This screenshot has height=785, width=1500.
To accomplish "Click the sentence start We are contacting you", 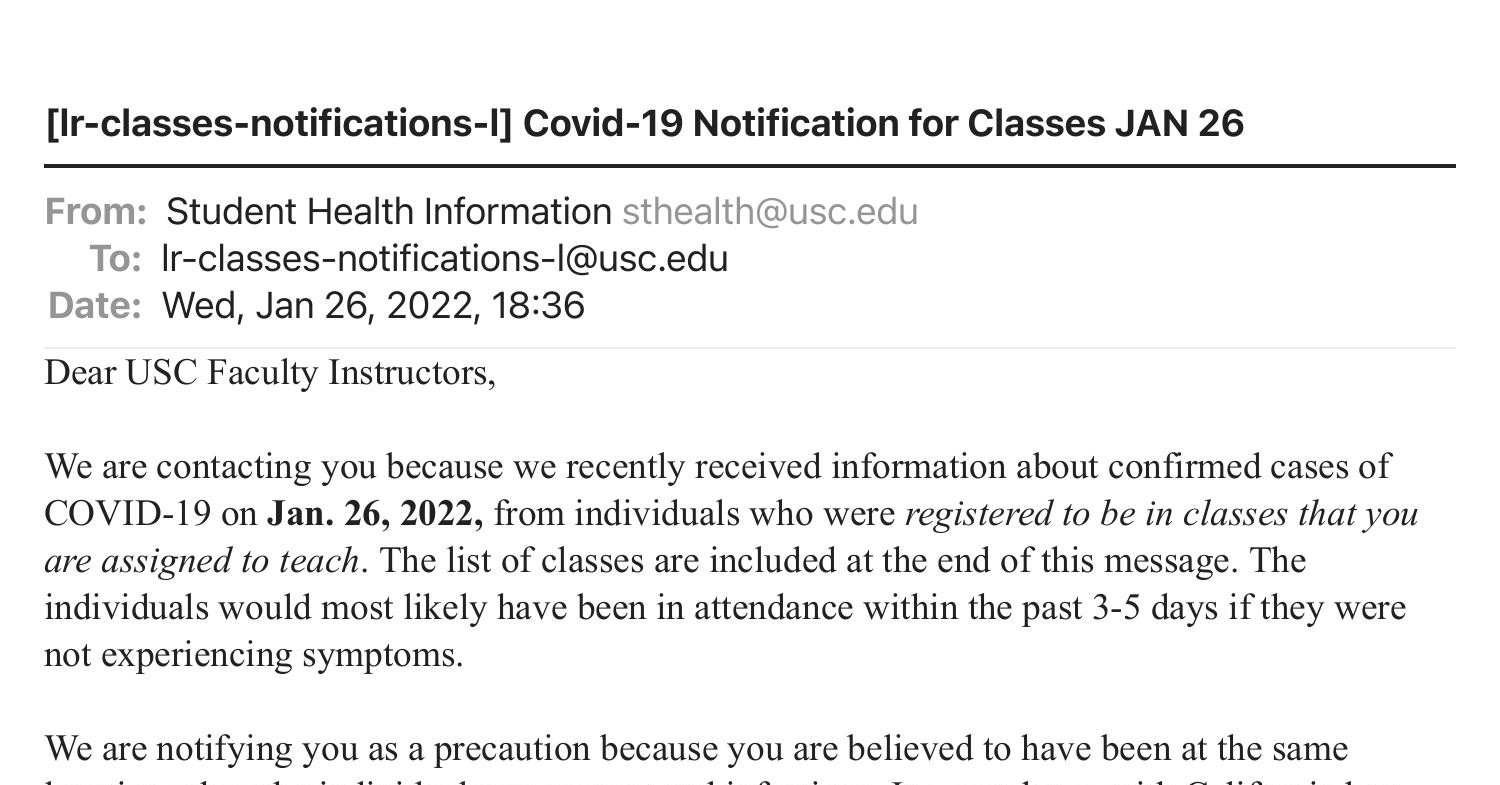I will pyautogui.click(x=211, y=467).
